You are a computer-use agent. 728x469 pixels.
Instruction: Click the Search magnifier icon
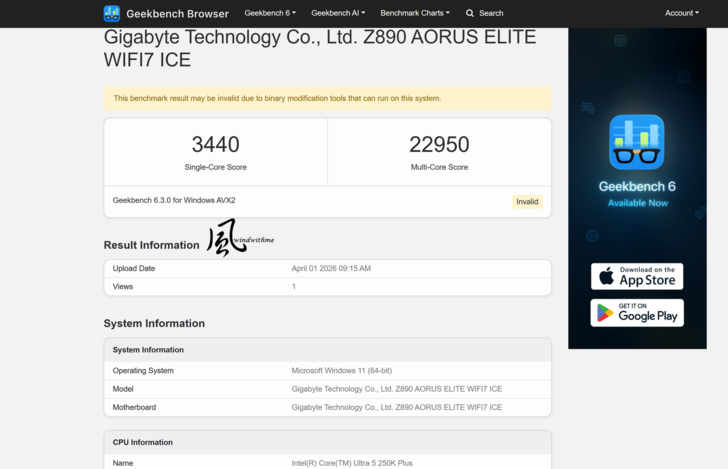tap(470, 13)
